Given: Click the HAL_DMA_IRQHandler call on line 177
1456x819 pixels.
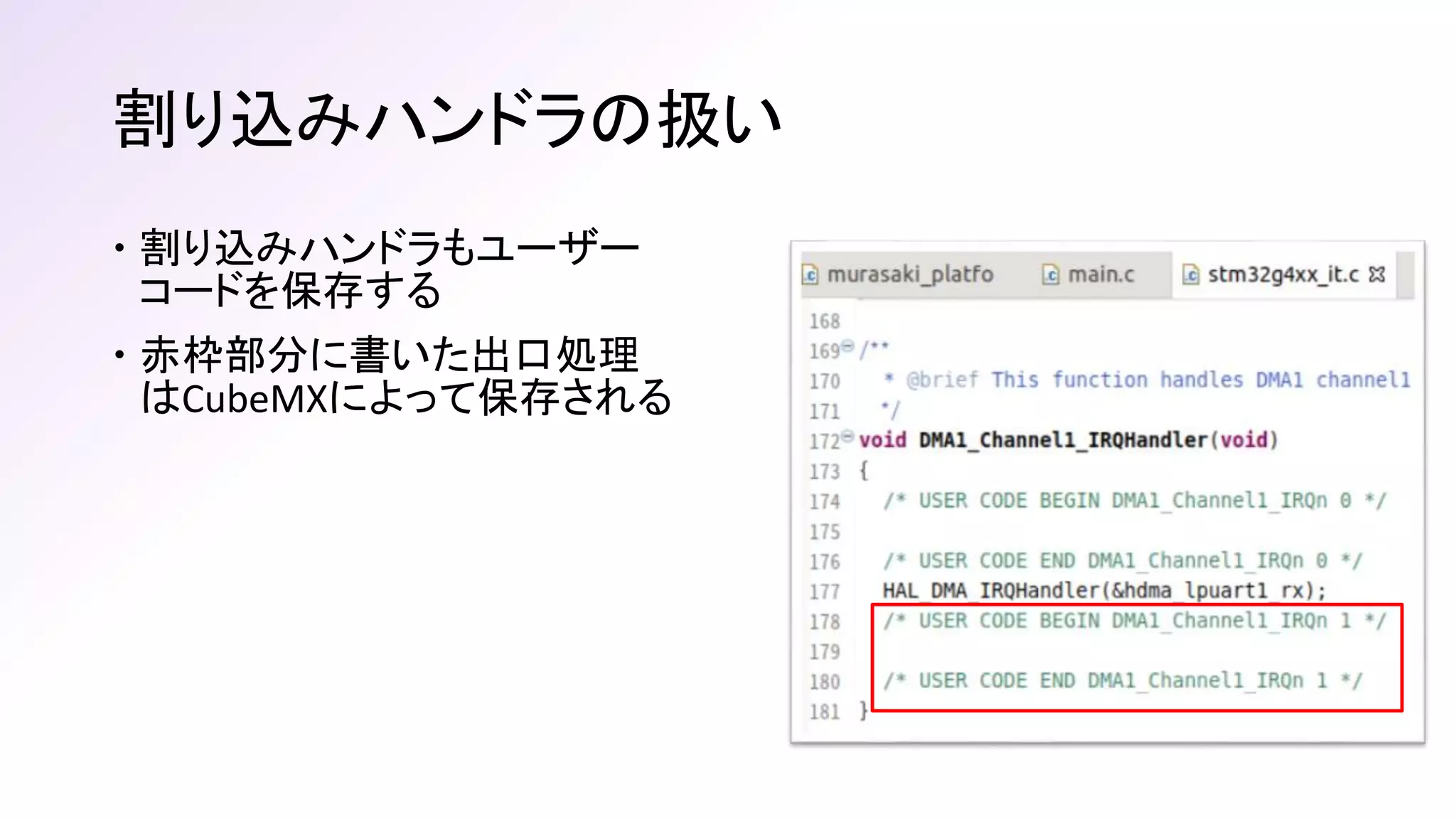Looking at the screenshot, I should (x=1104, y=591).
